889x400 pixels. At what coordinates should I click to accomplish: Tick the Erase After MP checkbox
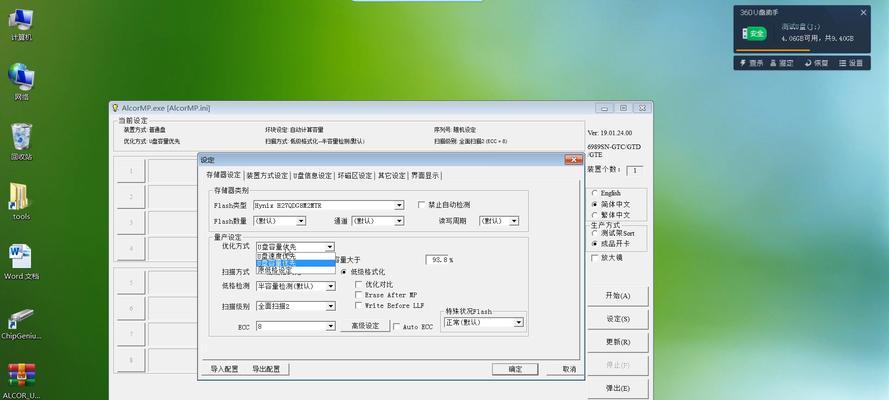358,295
